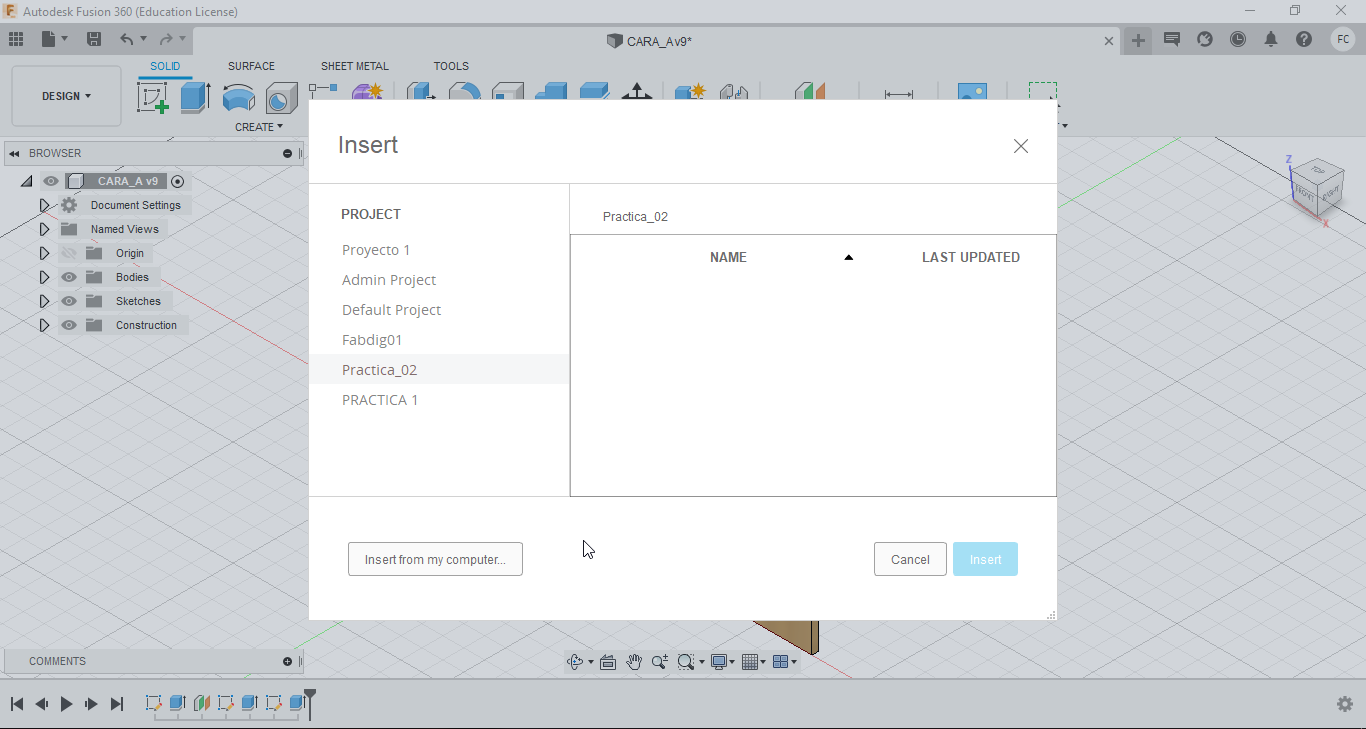Select the Extrude tool in toolbar
The height and width of the screenshot is (729, 1366).
pyautogui.click(x=195, y=97)
